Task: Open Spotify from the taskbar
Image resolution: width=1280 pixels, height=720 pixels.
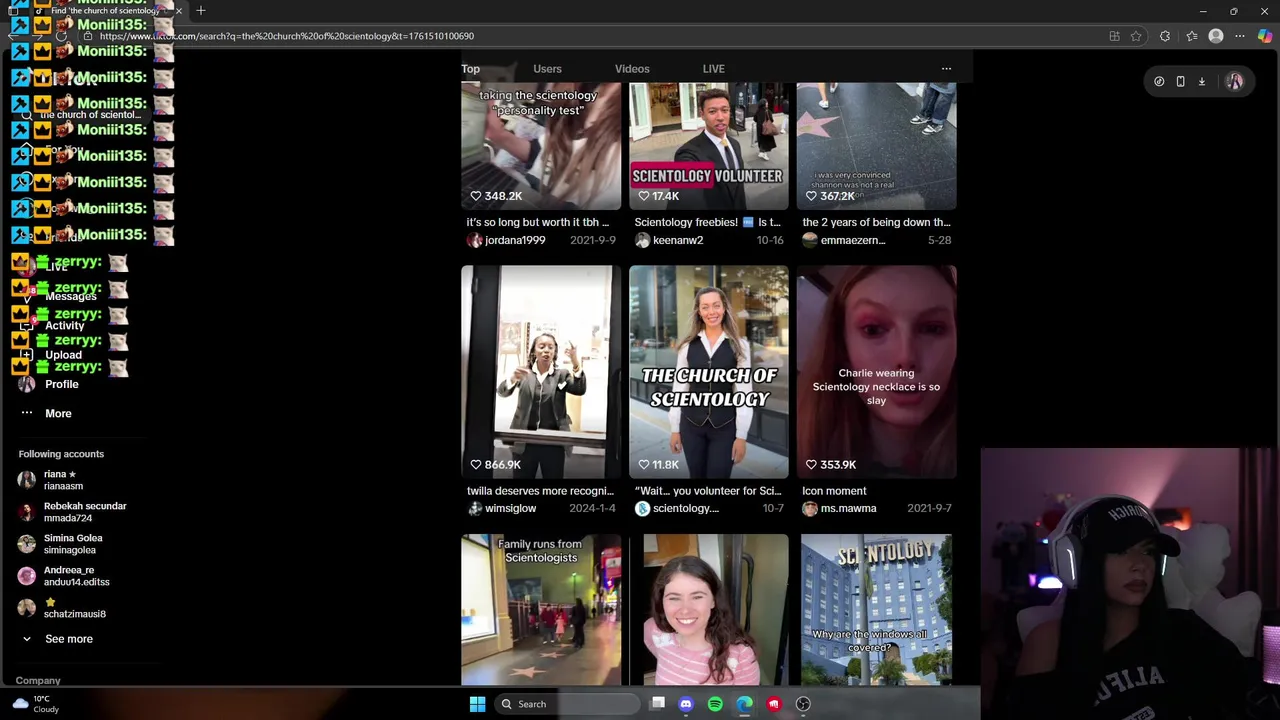Action: point(715,704)
